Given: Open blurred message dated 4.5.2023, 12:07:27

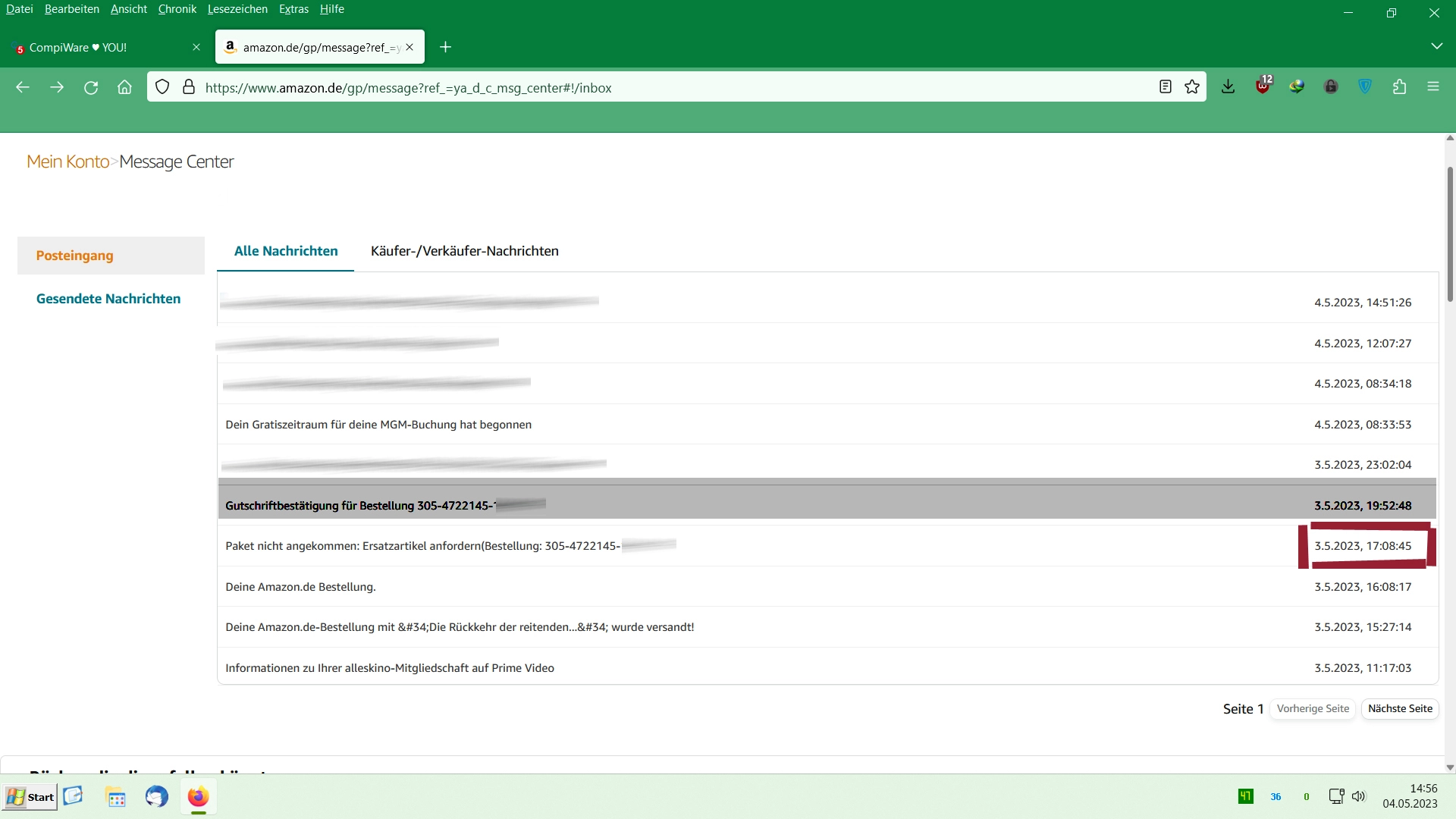Looking at the screenshot, I should tap(827, 343).
